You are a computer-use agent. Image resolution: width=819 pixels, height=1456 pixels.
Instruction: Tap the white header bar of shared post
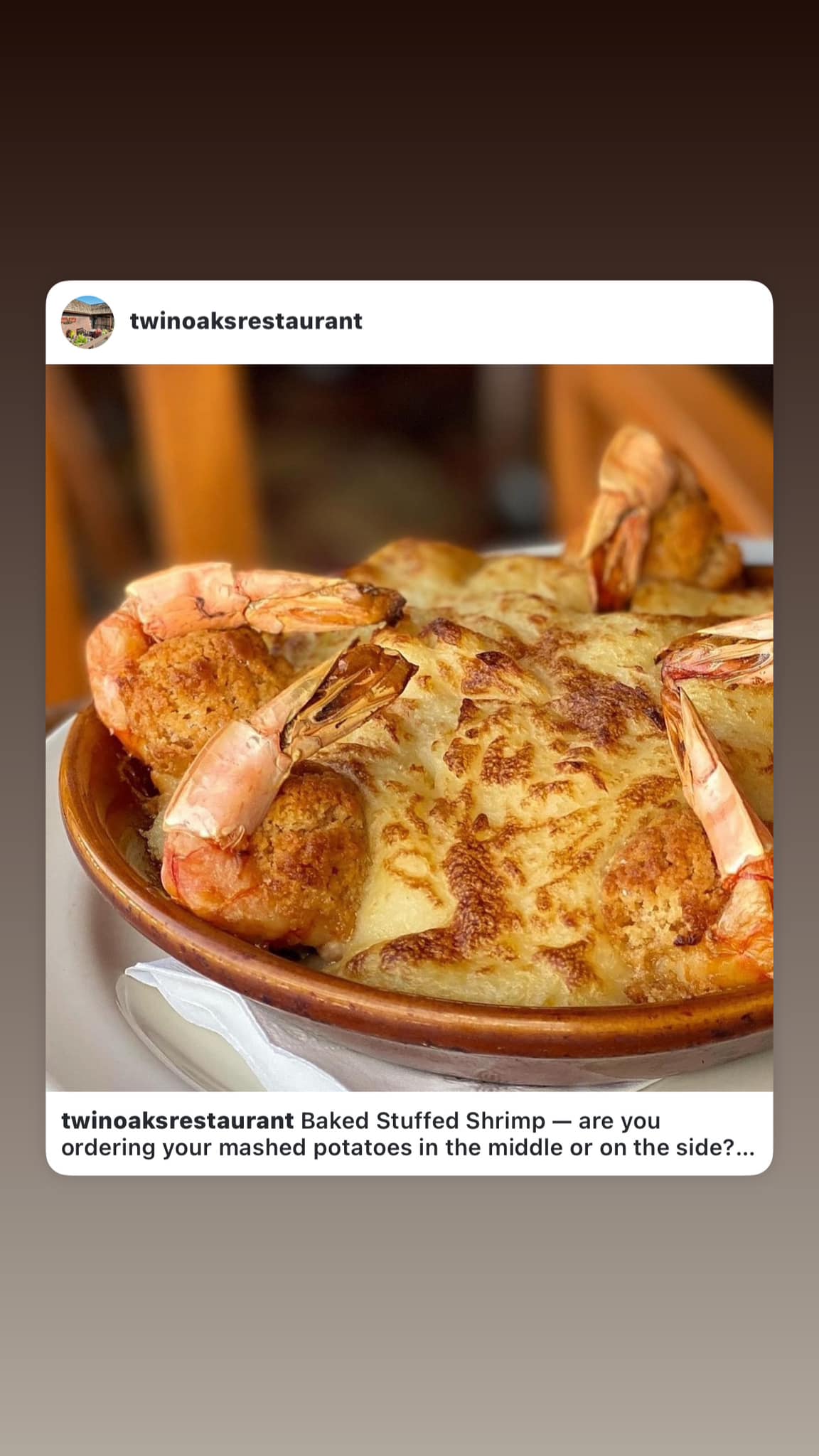[409, 322]
